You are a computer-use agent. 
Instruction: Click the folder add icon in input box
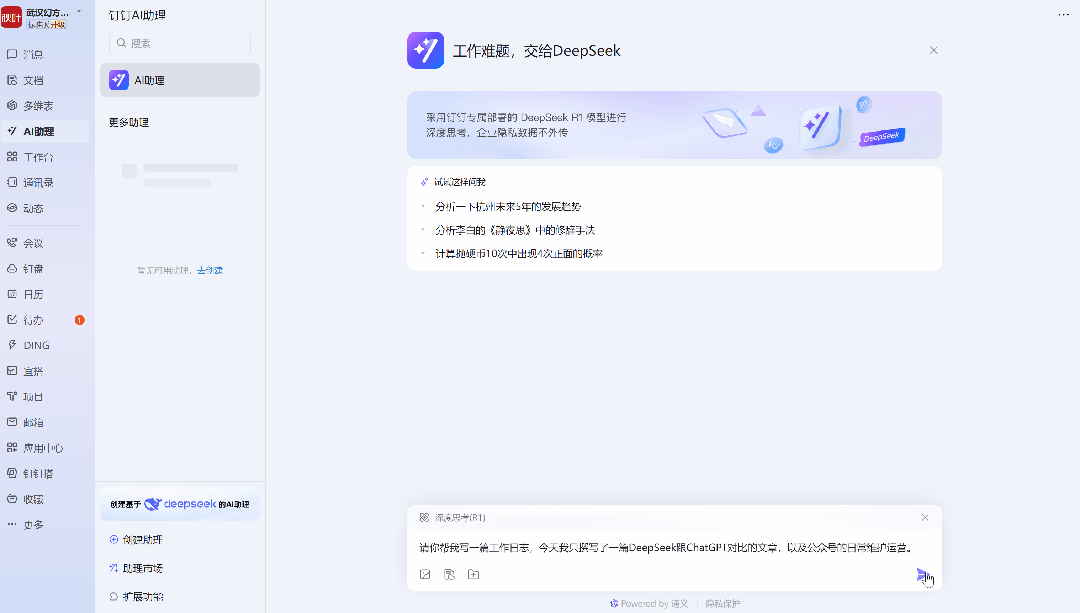[473, 574]
